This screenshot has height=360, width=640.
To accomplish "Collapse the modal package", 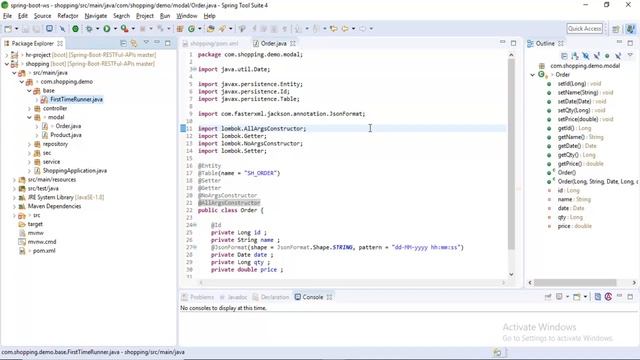I will click(x=29, y=117).
